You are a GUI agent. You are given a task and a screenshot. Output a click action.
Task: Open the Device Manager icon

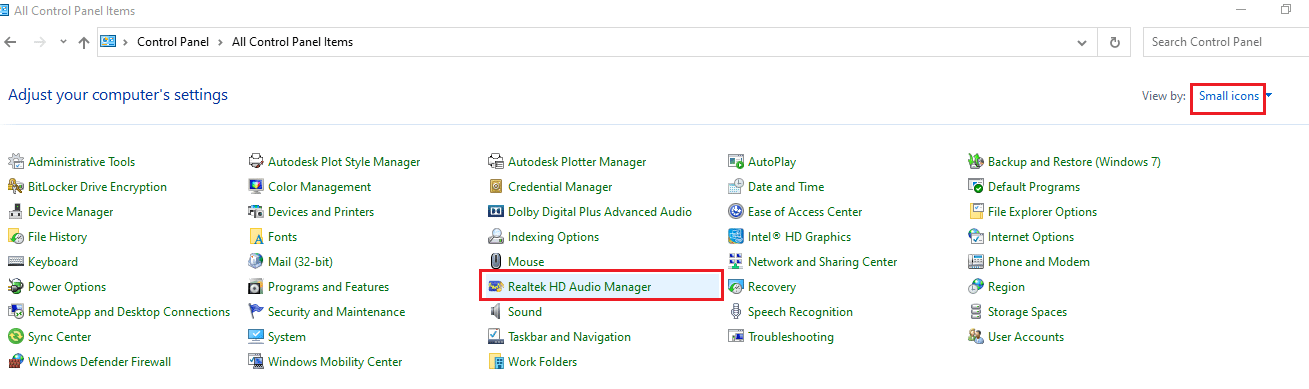[16, 212]
